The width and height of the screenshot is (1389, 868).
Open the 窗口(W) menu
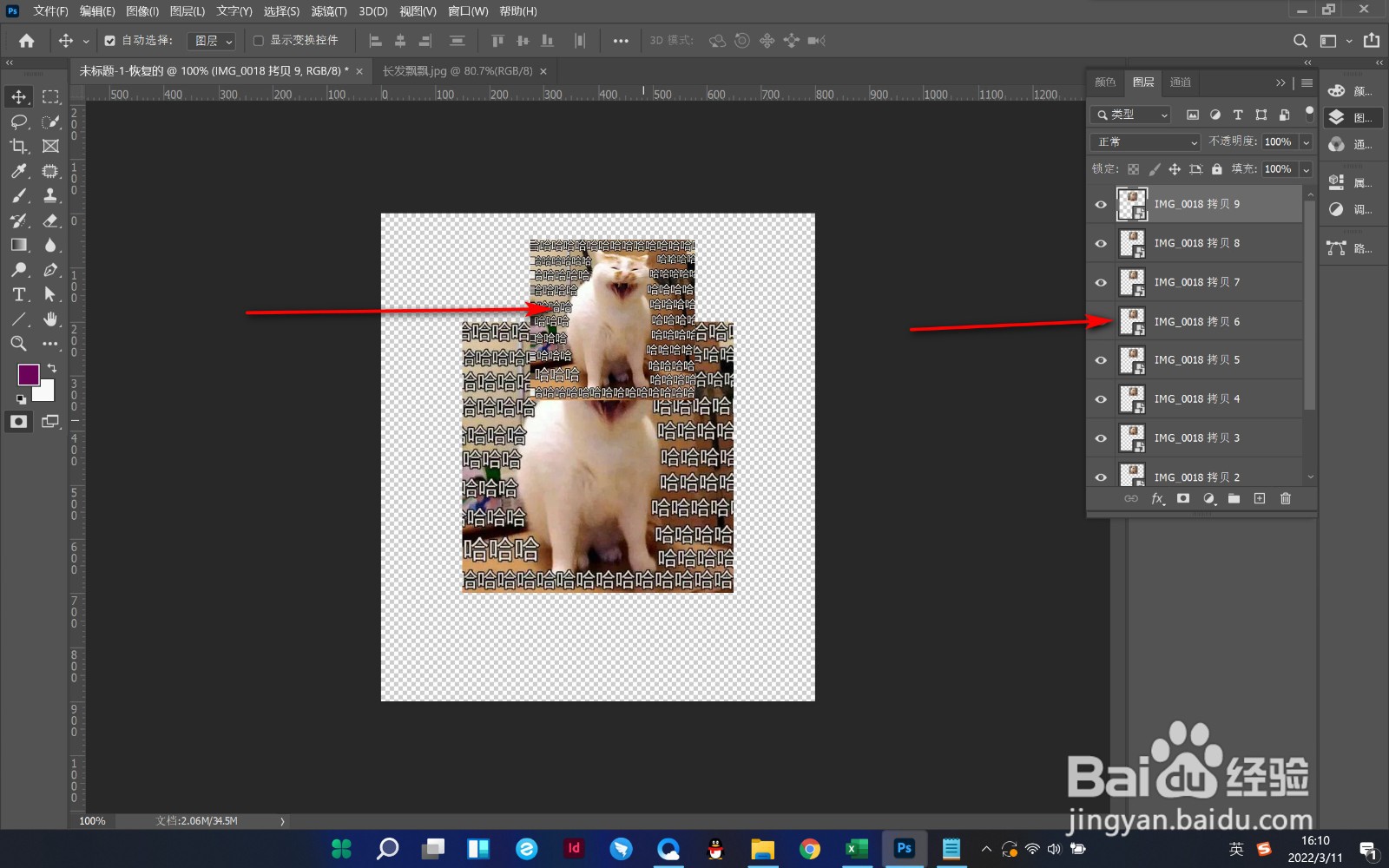[468, 11]
